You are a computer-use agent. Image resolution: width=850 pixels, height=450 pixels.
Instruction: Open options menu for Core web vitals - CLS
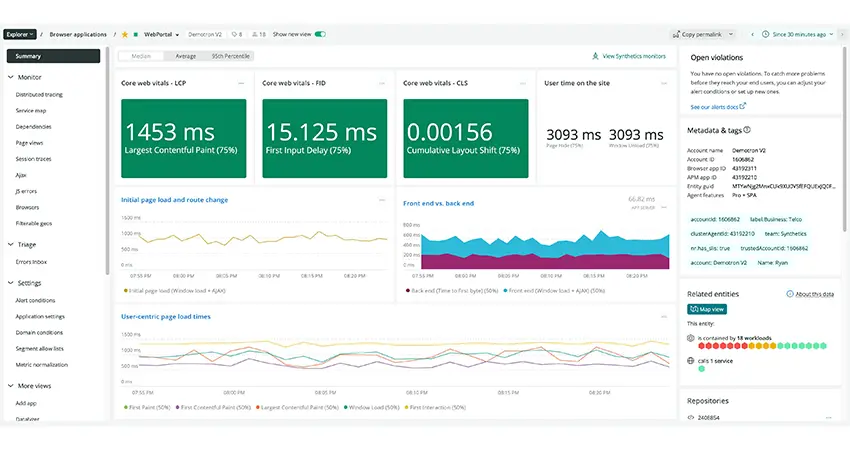(523, 83)
